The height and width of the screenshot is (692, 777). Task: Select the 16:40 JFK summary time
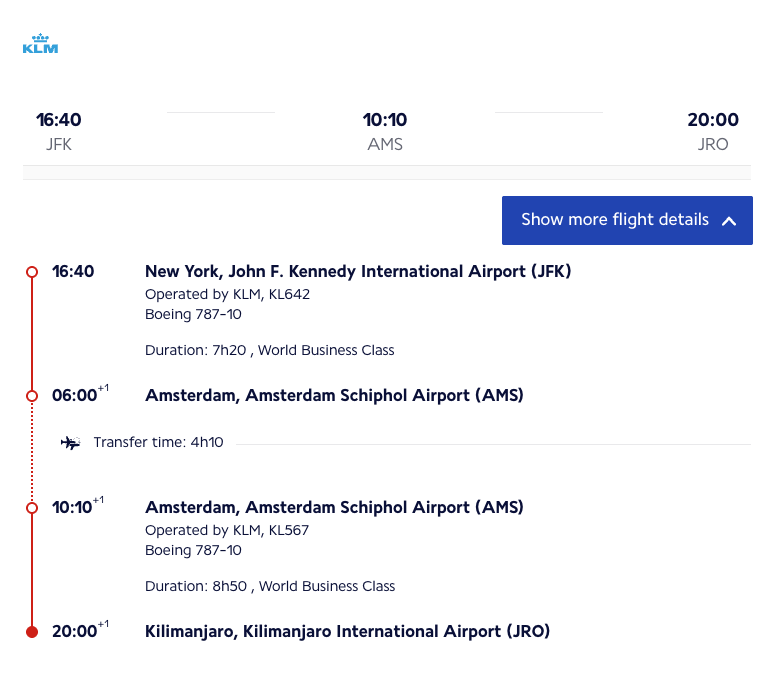click(59, 121)
